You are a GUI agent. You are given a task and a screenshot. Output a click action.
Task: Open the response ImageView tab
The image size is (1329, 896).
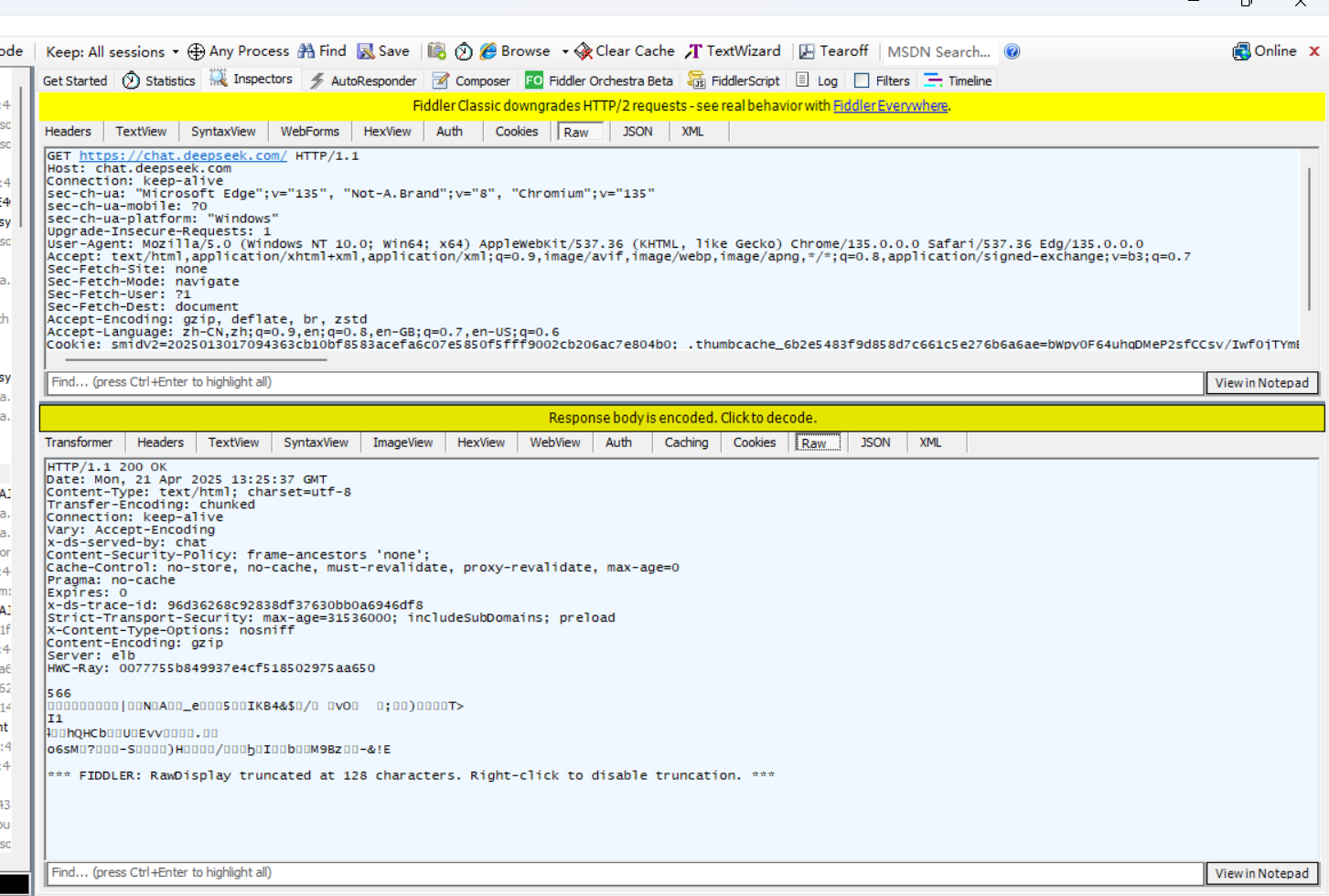(x=402, y=443)
